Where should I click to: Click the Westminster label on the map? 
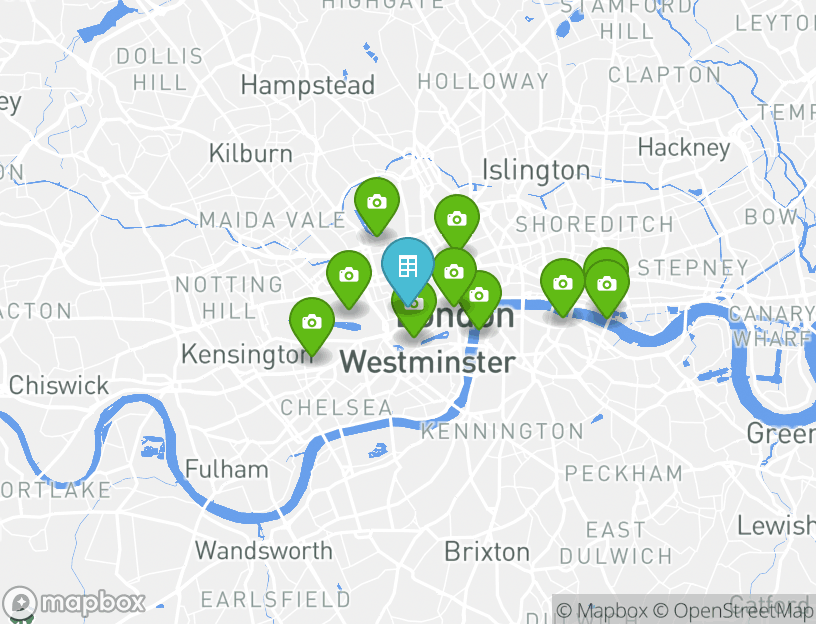428,362
